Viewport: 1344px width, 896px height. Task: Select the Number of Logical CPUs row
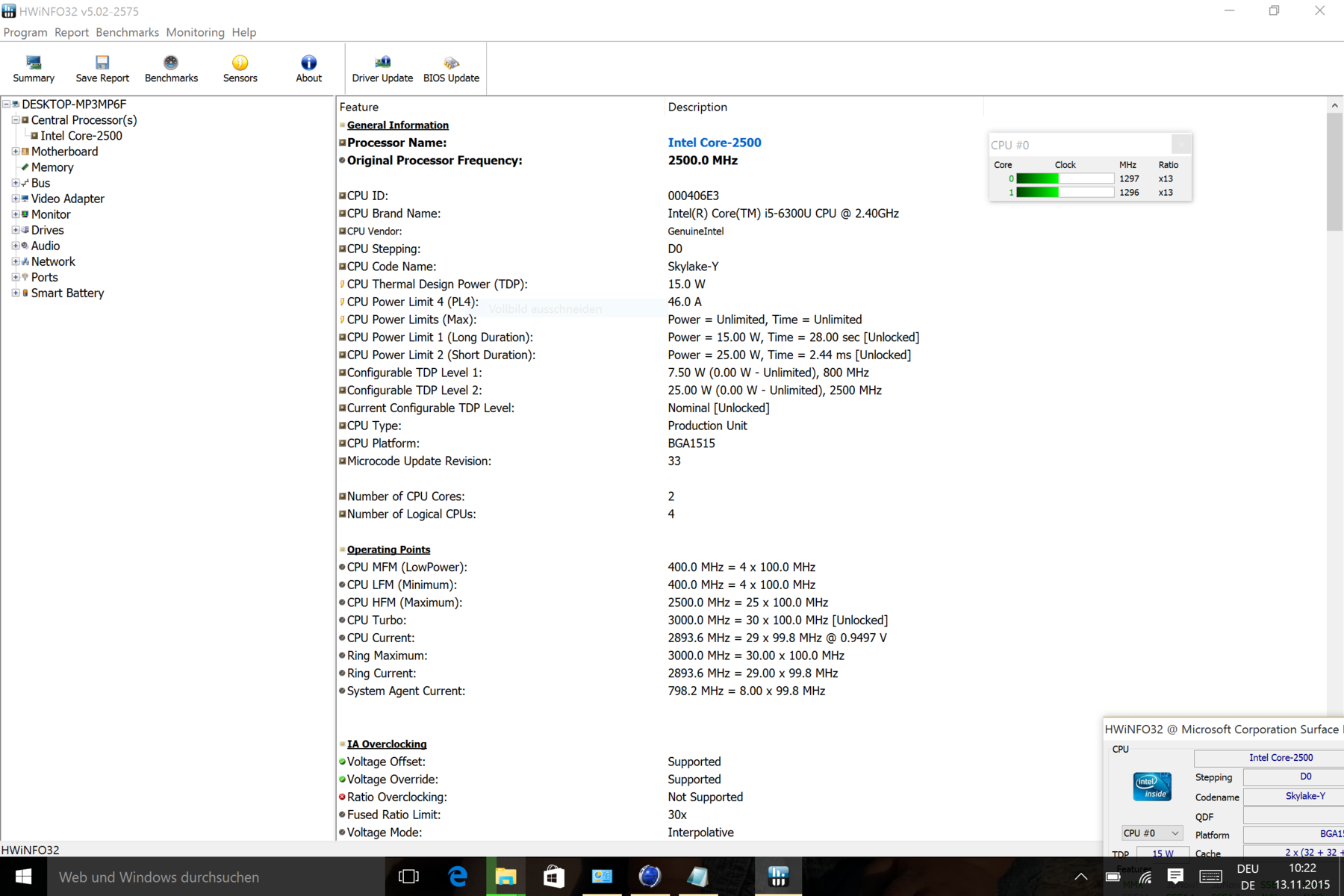[x=659, y=514]
